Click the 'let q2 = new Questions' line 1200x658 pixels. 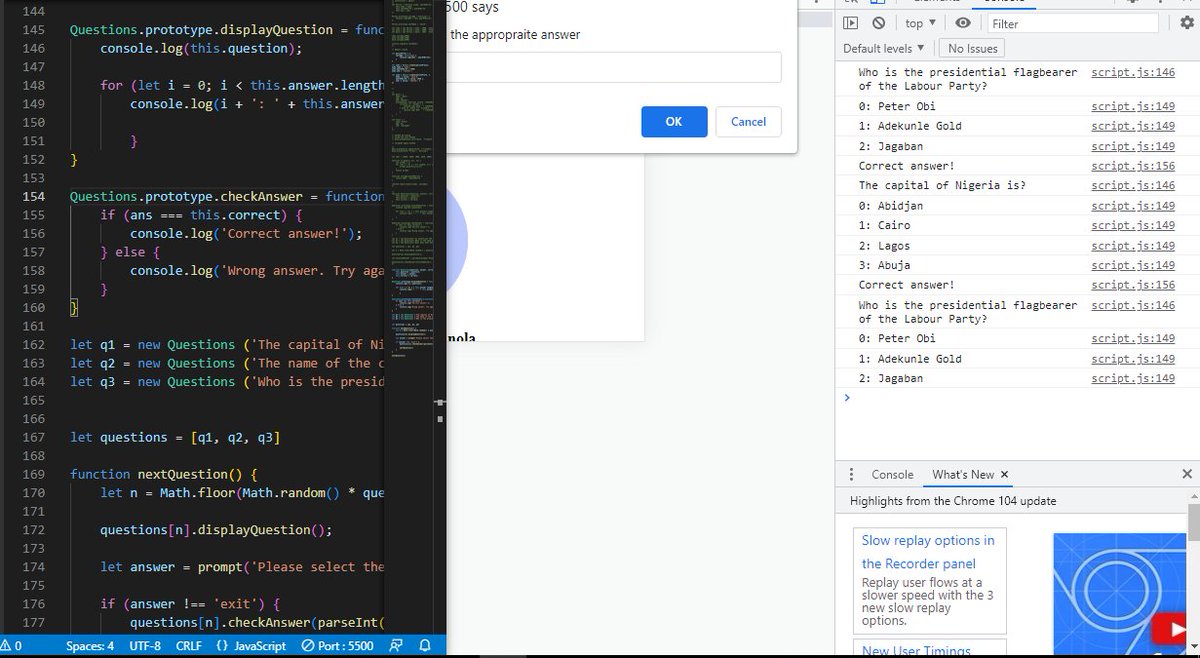click(228, 363)
